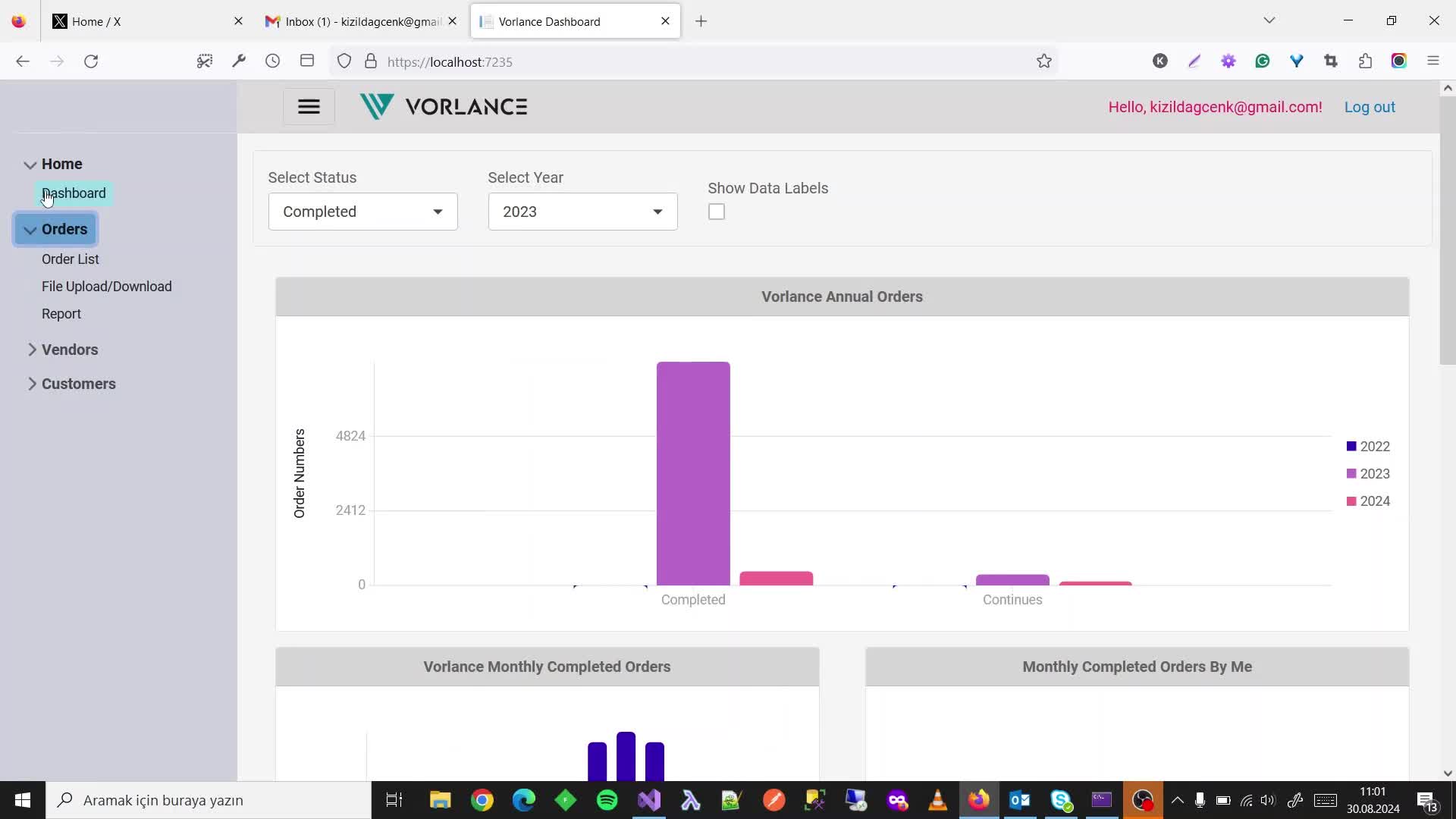Toggle 2024 series in the chart legend
The width and height of the screenshot is (1456, 819).
(x=1368, y=500)
